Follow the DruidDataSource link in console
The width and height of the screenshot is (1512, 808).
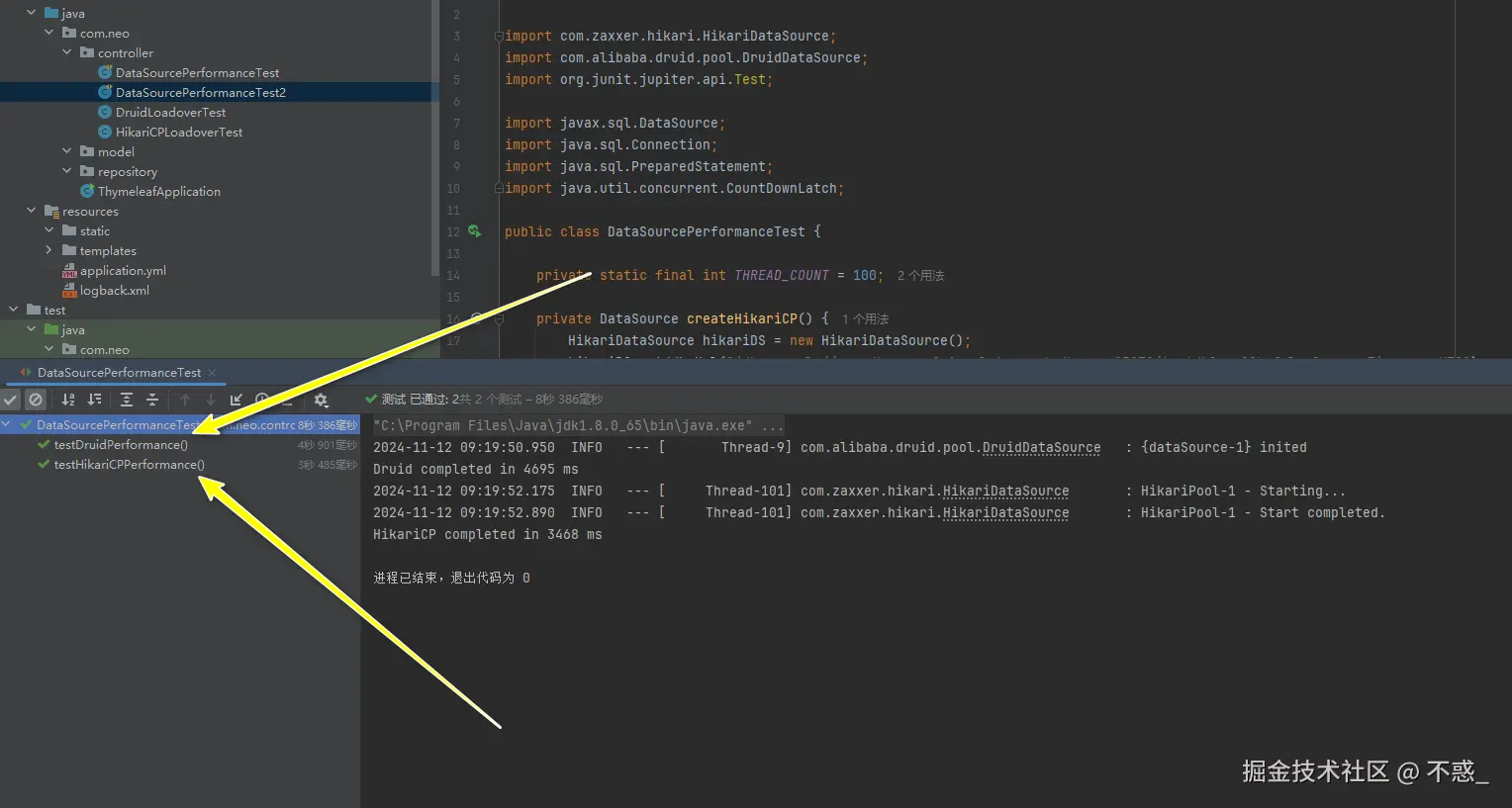coord(1041,447)
